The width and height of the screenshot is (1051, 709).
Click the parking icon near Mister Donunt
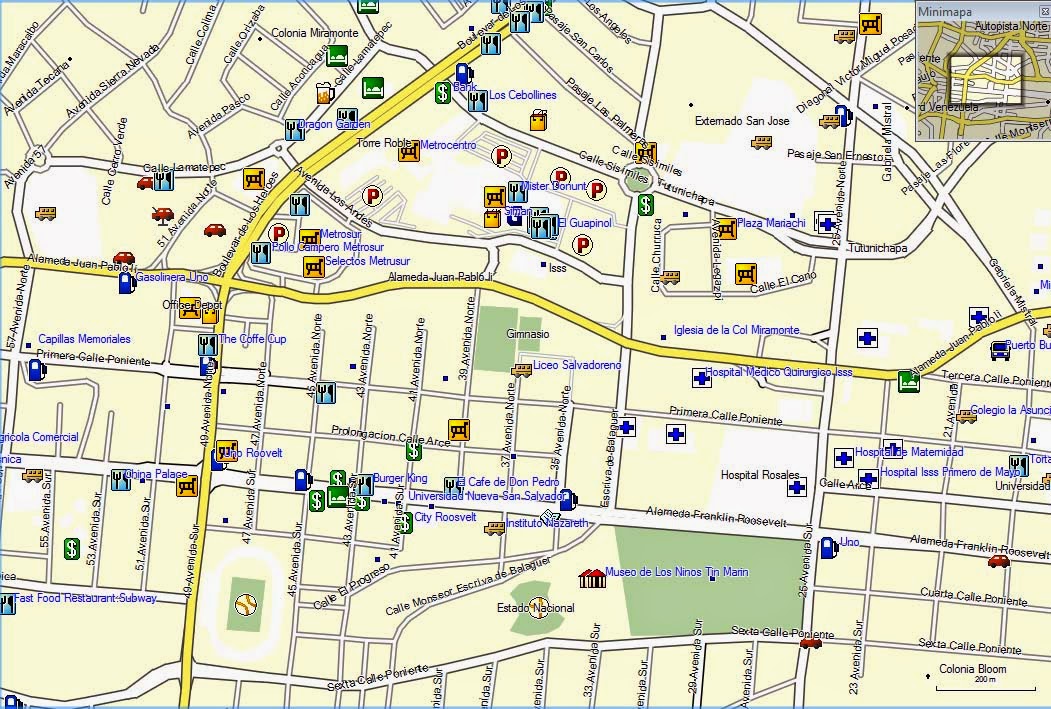(561, 175)
